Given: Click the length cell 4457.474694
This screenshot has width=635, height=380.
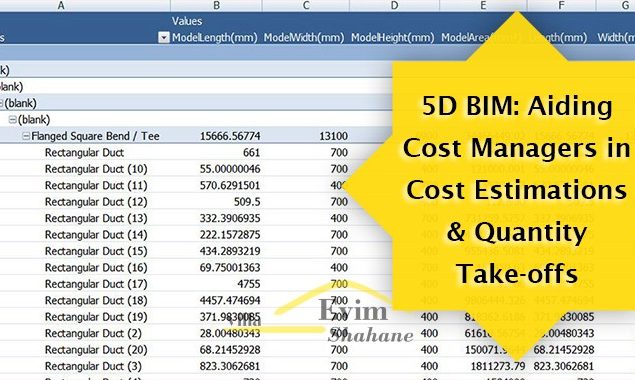Looking at the screenshot, I should (x=230, y=301).
